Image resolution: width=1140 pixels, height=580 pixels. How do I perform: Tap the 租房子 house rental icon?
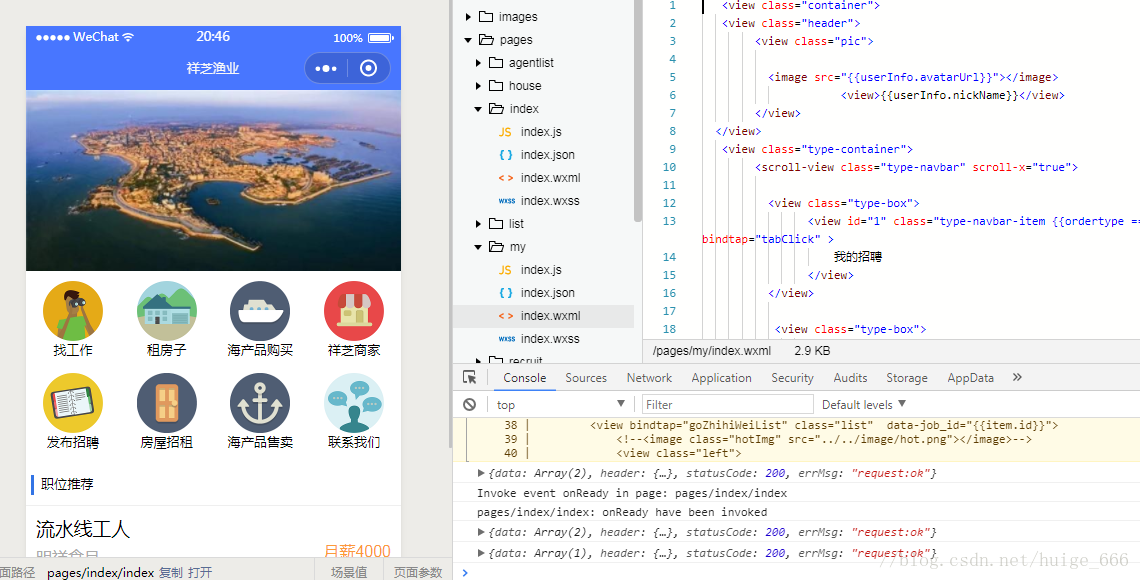[x=166, y=311]
